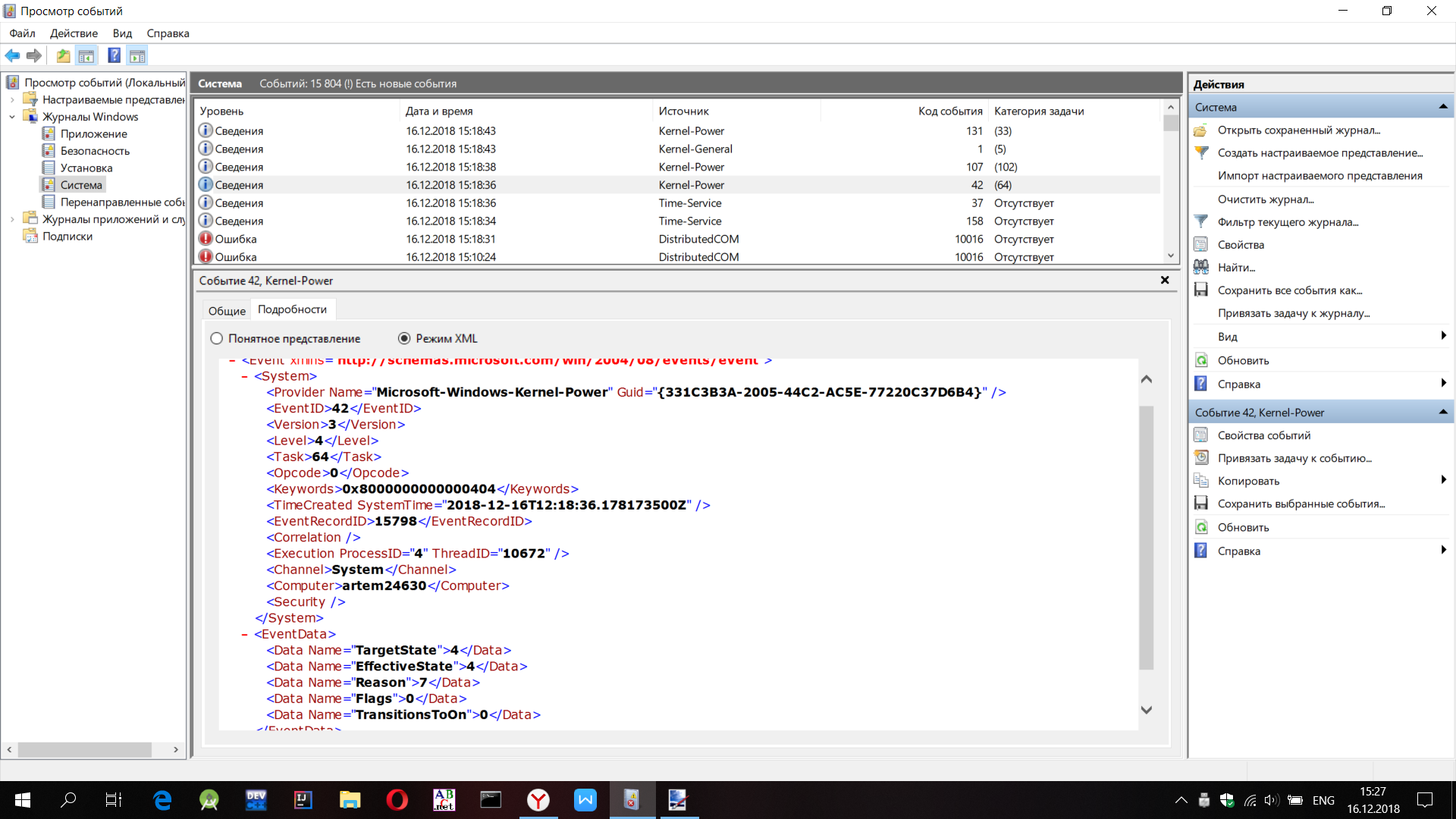Click Открыть сохраненный журнал… action
The height and width of the screenshot is (819, 1456).
1299,130
